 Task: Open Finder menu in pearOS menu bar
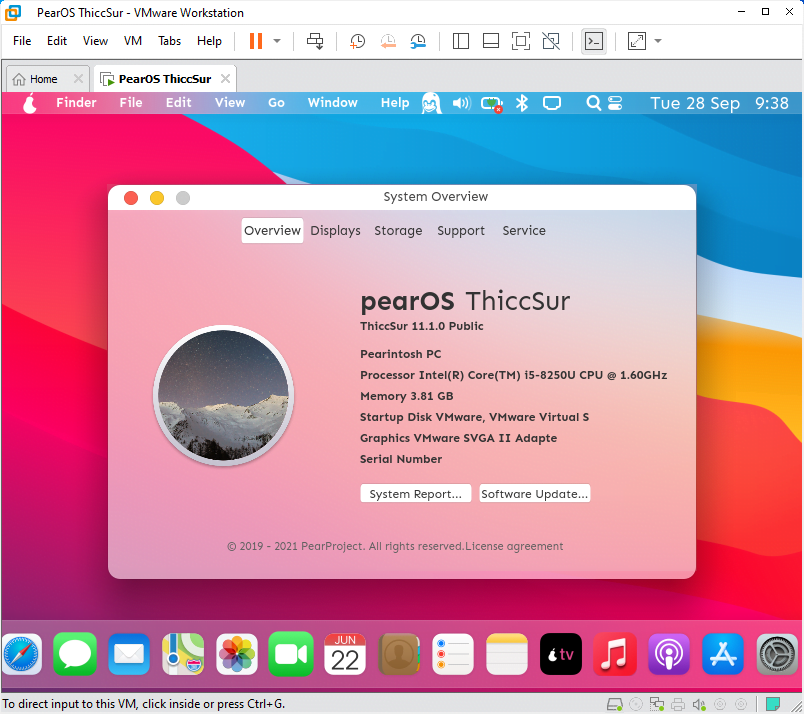coord(76,103)
